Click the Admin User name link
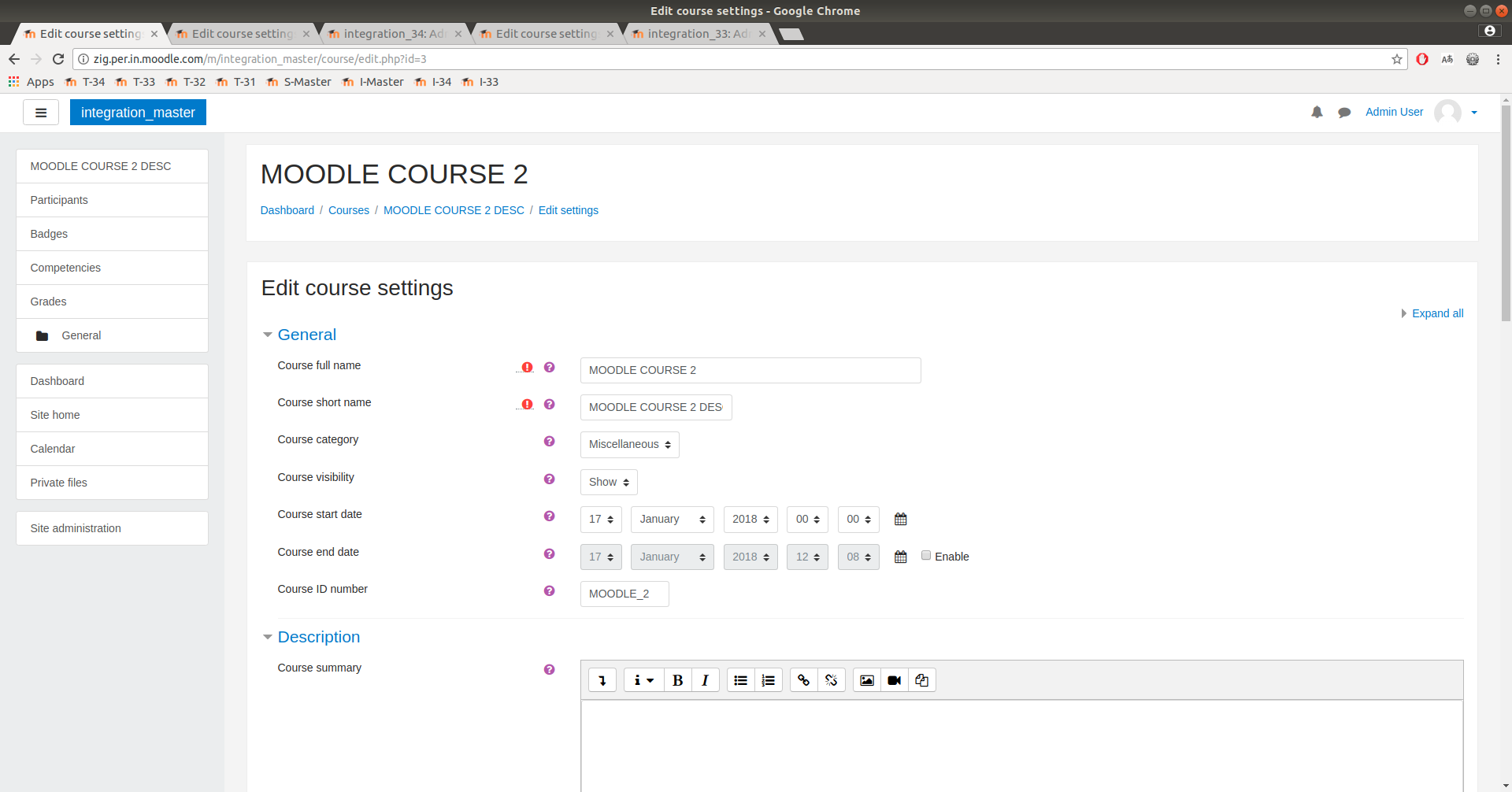This screenshot has width=1512, height=792. coord(1394,112)
